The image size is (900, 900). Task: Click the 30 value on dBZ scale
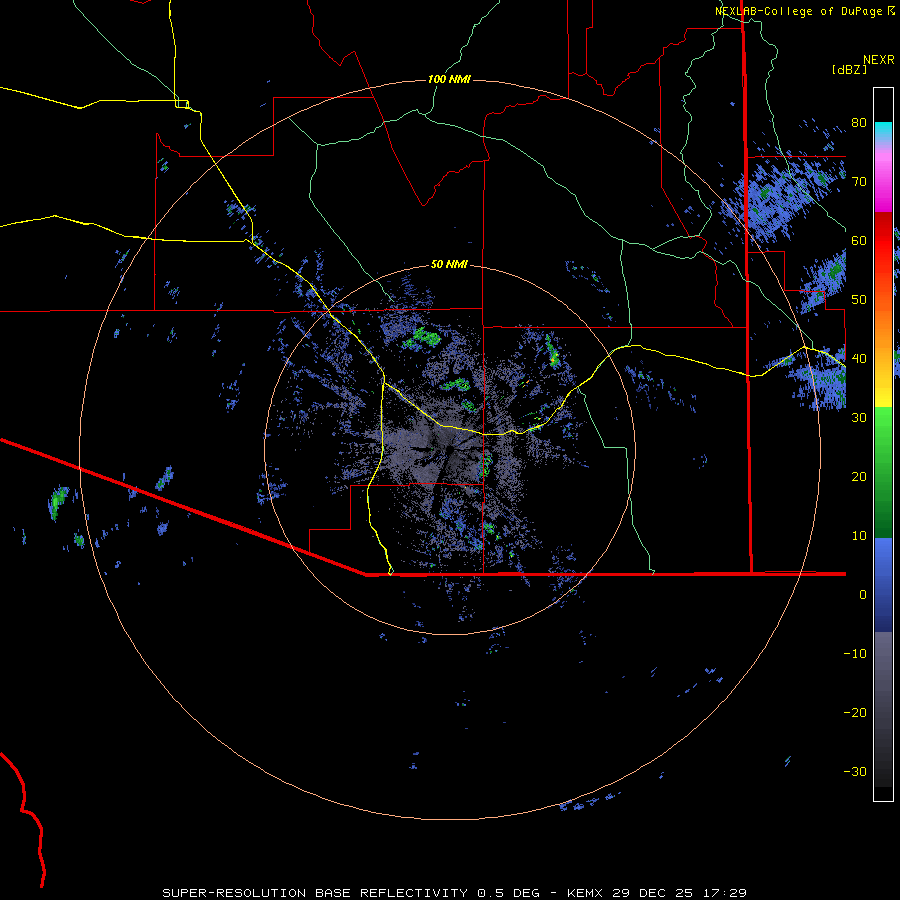[x=859, y=418]
